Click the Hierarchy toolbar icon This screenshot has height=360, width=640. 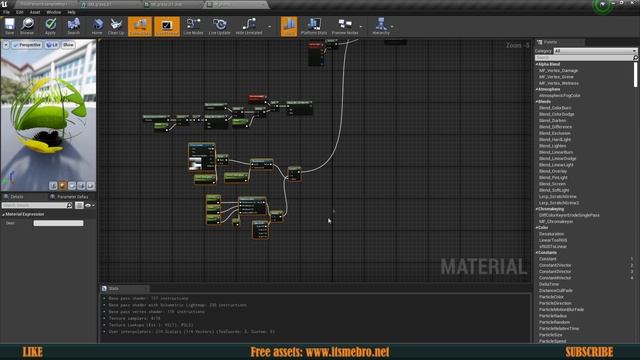click(381, 26)
